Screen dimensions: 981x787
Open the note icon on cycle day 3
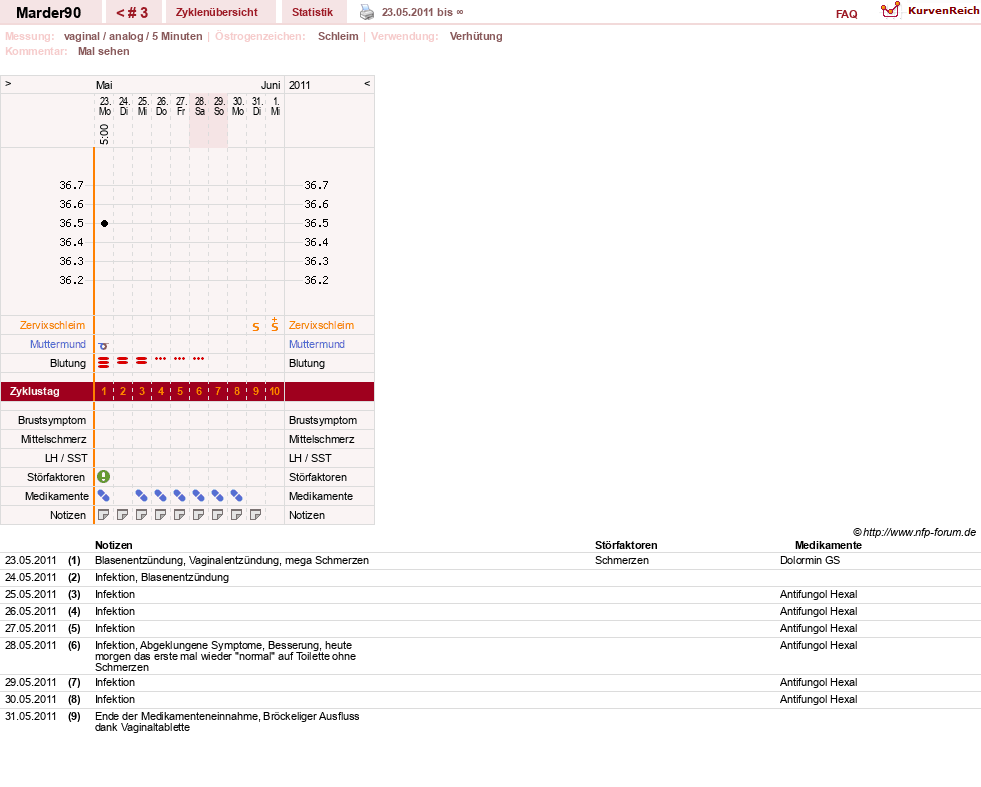pyautogui.click(x=142, y=515)
